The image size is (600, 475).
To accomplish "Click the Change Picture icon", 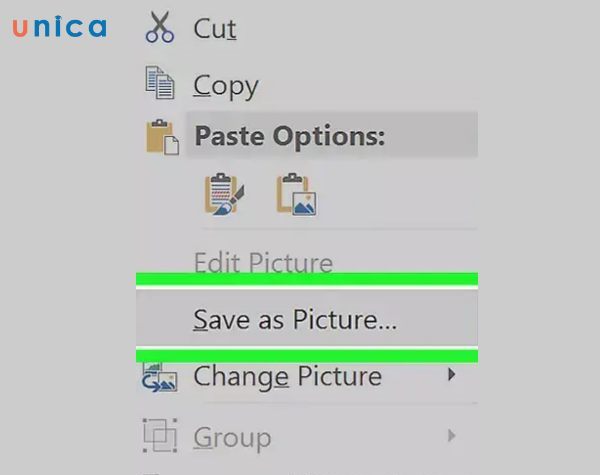I will click(x=160, y=378).
